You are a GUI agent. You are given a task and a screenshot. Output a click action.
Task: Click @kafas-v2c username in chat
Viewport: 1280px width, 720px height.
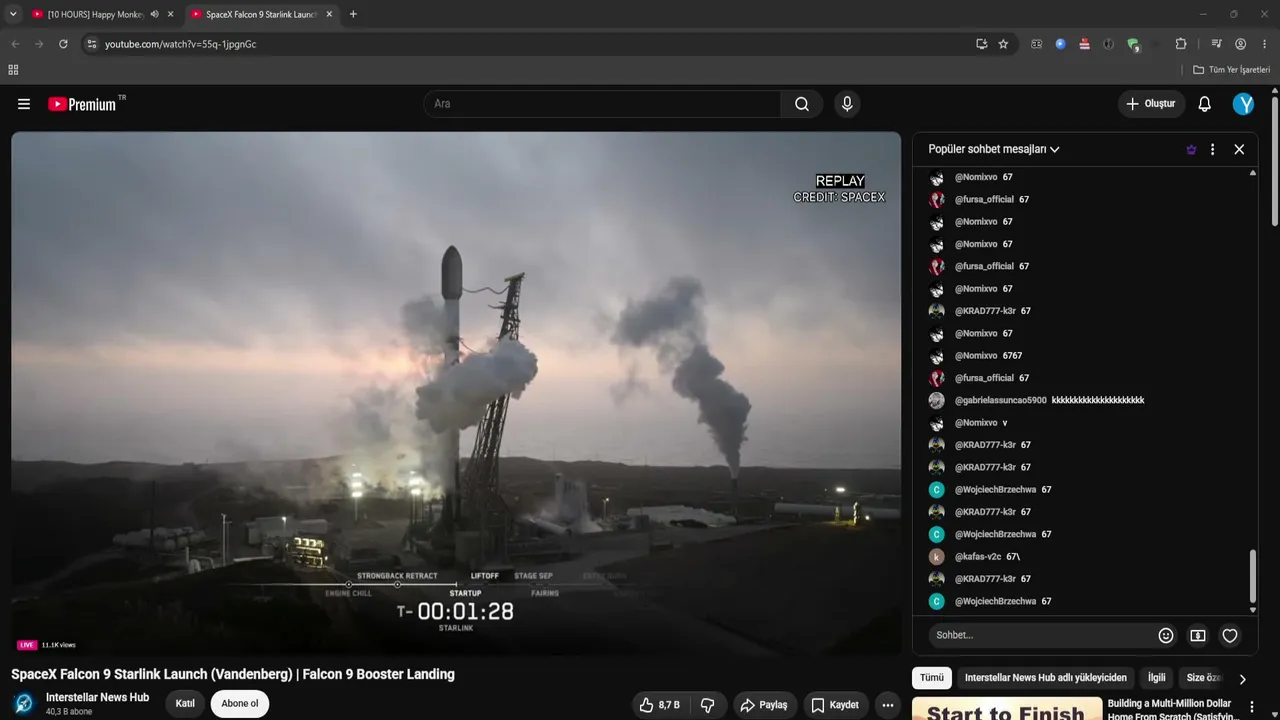[978, 557]
